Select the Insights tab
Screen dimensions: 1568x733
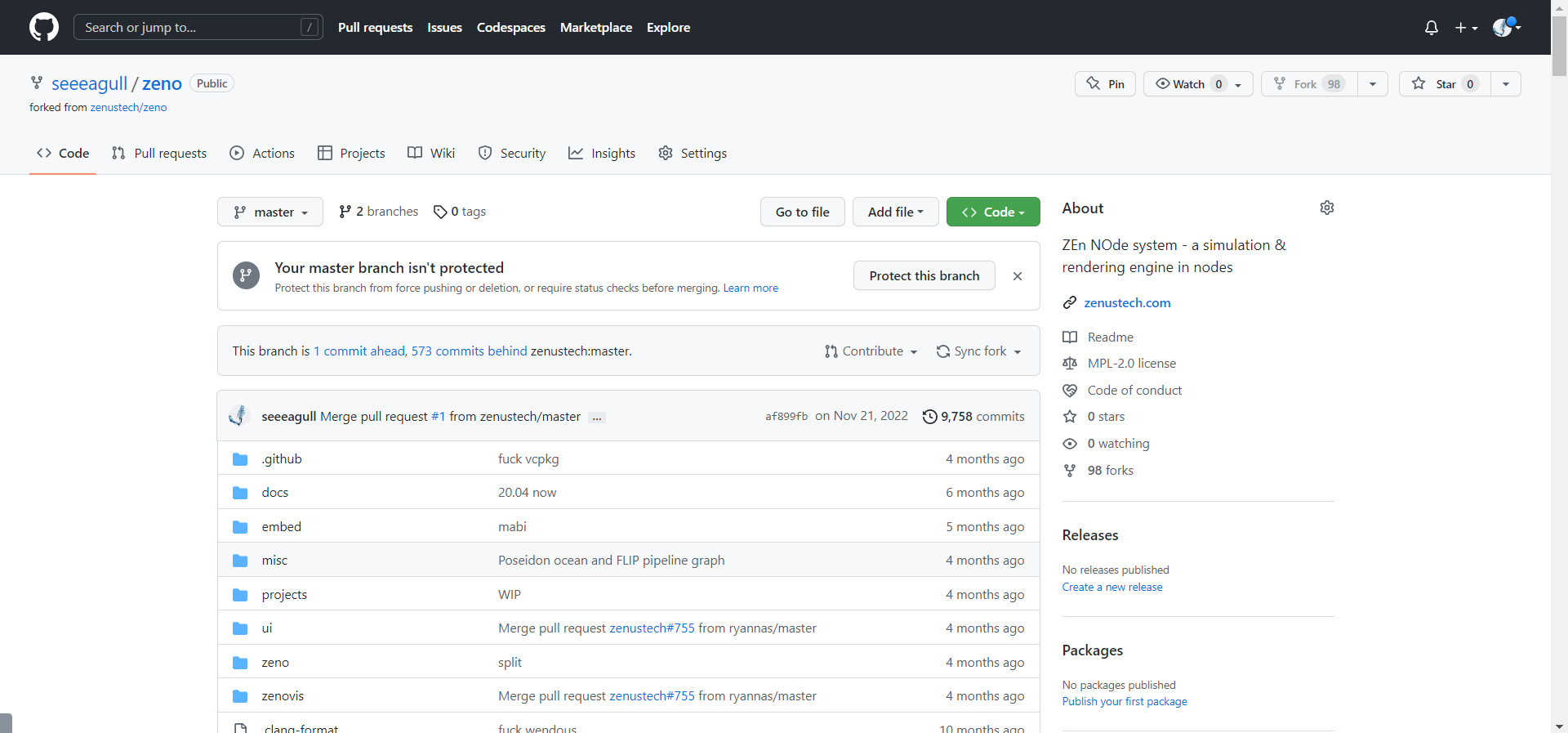click(602, 153)
